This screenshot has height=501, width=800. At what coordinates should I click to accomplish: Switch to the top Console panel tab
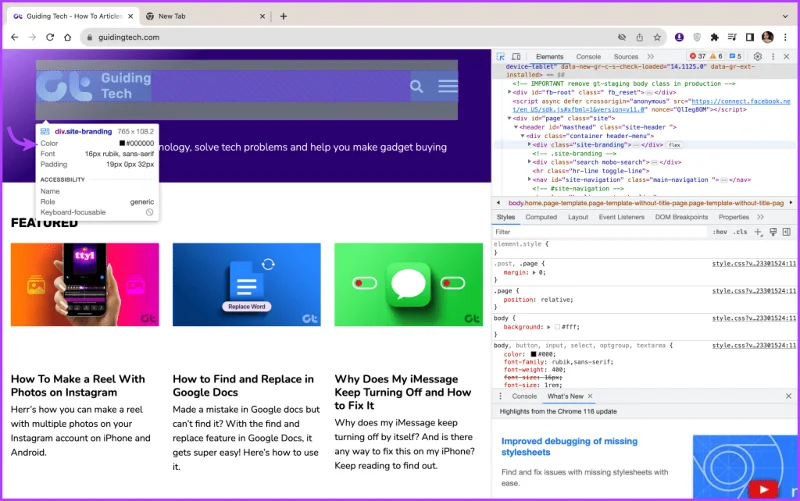point(588,57)
